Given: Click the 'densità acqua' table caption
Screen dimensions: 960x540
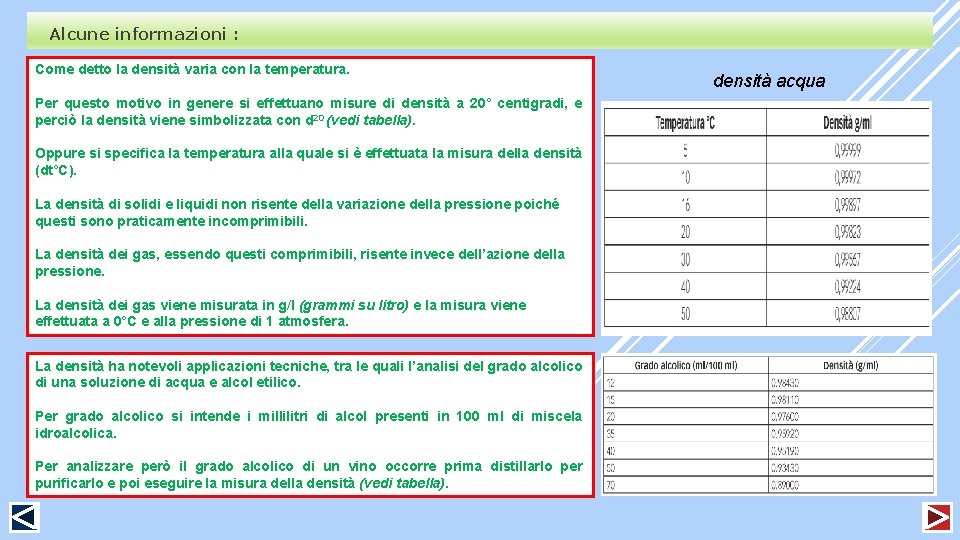Looking at the screenshot, I should pos(769,81).
